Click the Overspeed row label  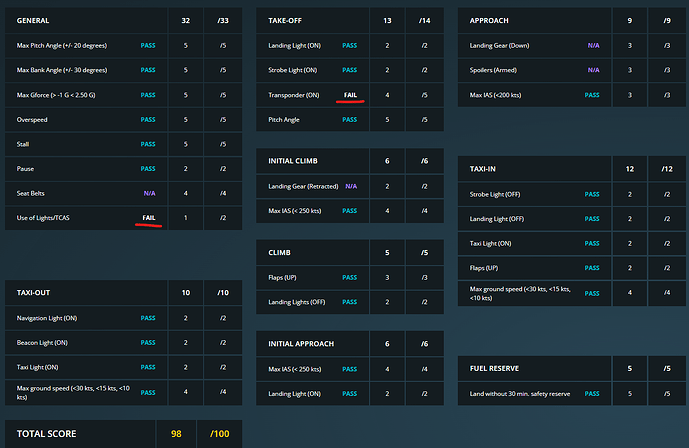(37, 119)
